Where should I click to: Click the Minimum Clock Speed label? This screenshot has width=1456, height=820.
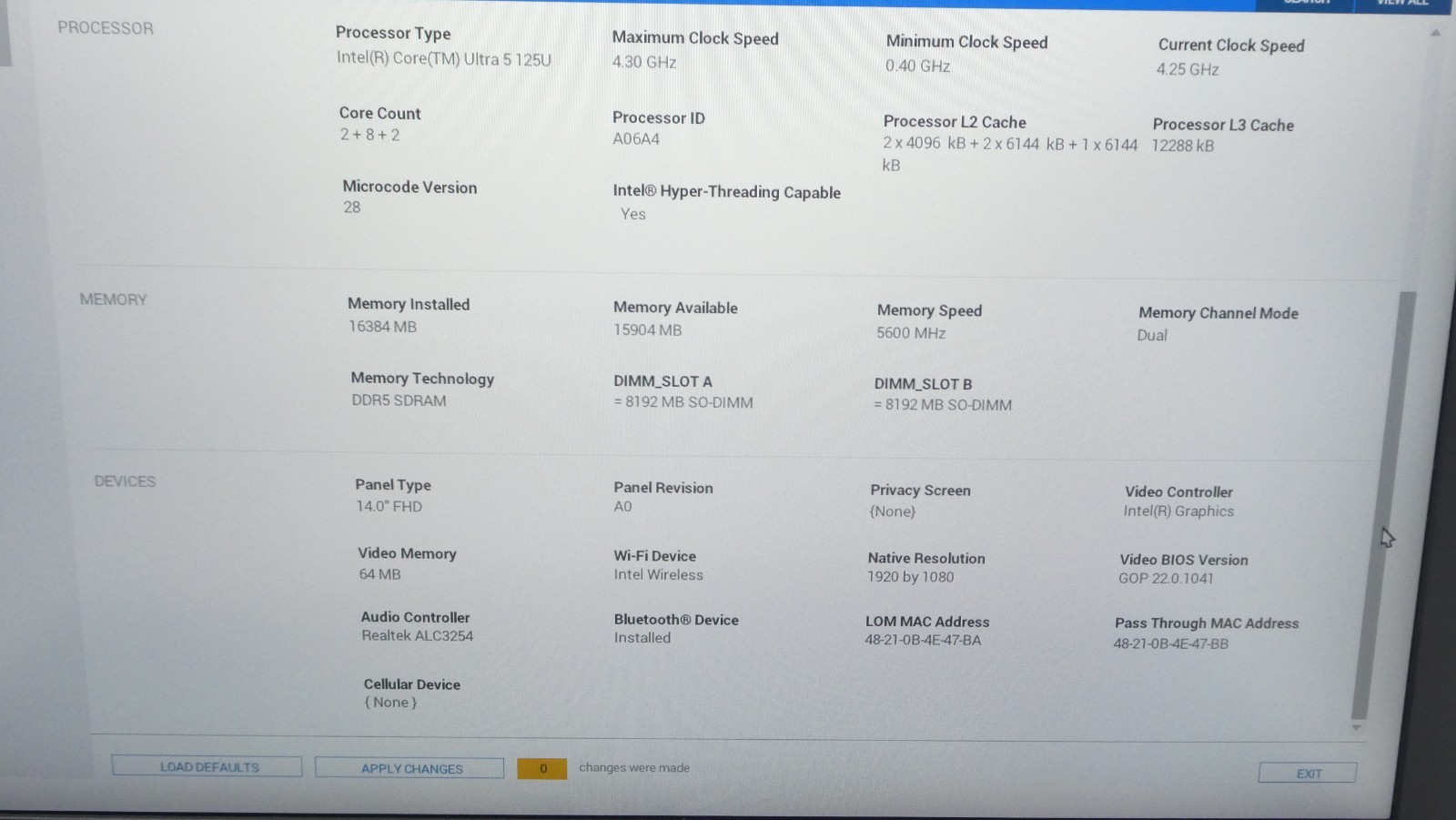pos(966,42)
